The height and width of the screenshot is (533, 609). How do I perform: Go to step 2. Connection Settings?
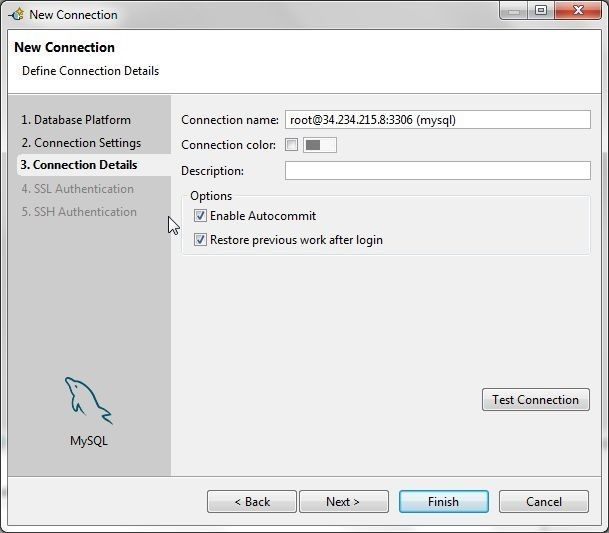(81, 143)
